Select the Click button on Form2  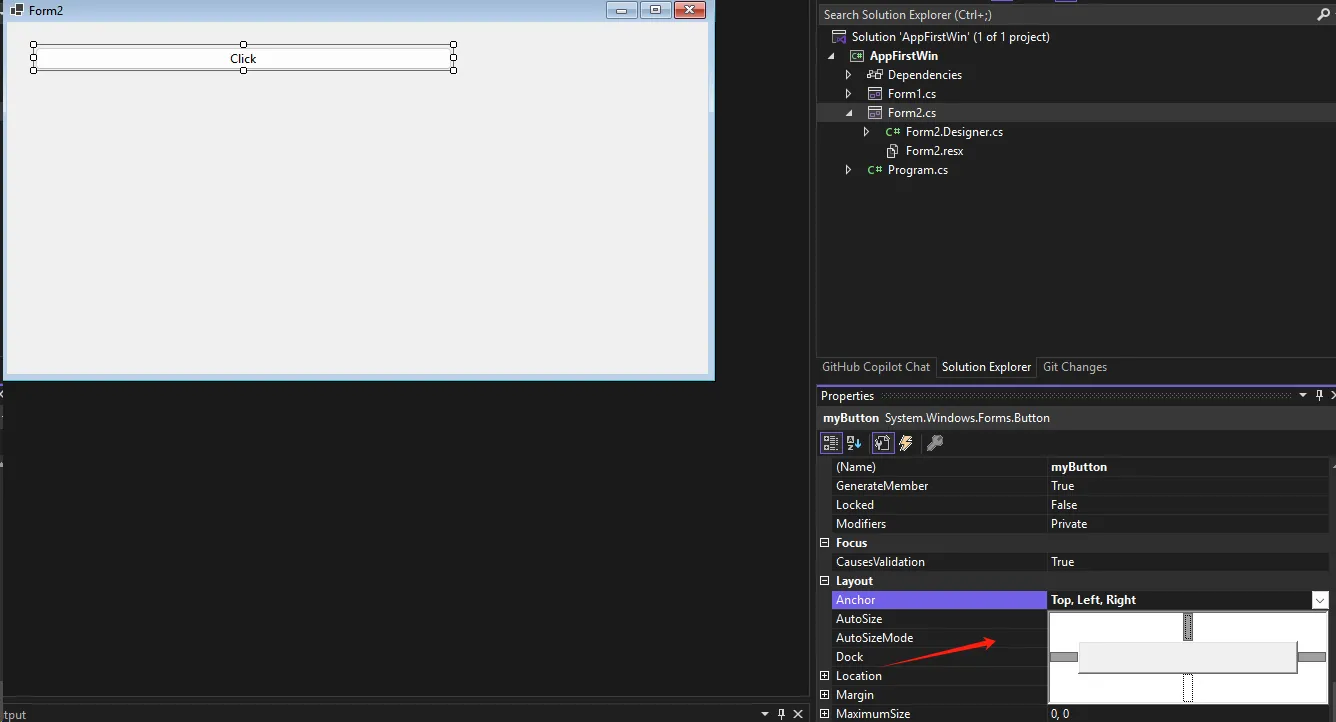(x=243, y=58)
